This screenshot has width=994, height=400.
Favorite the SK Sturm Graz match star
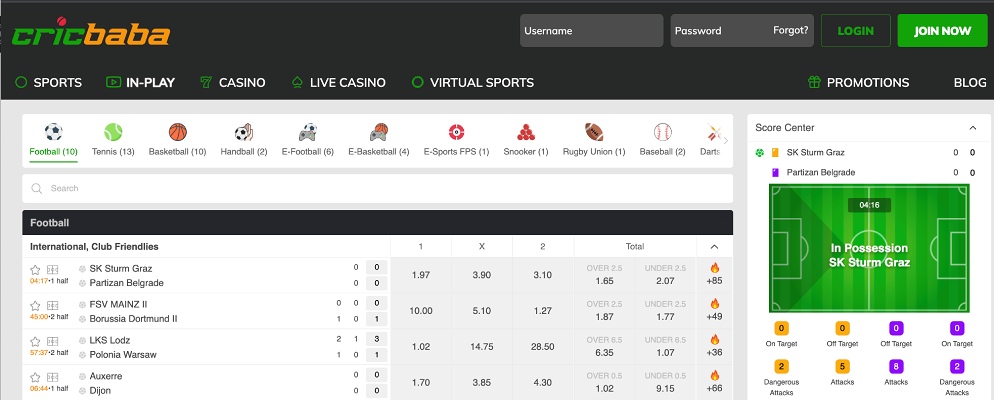click(36, 269)
